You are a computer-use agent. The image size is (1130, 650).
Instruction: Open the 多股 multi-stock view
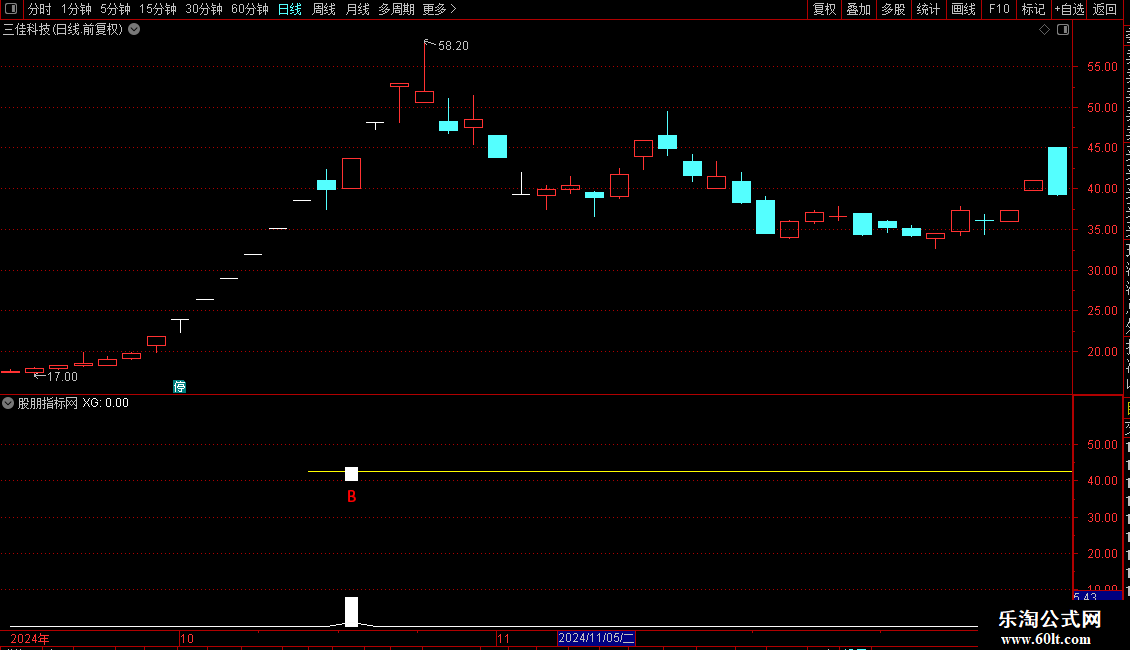click(x=894, y=9)
